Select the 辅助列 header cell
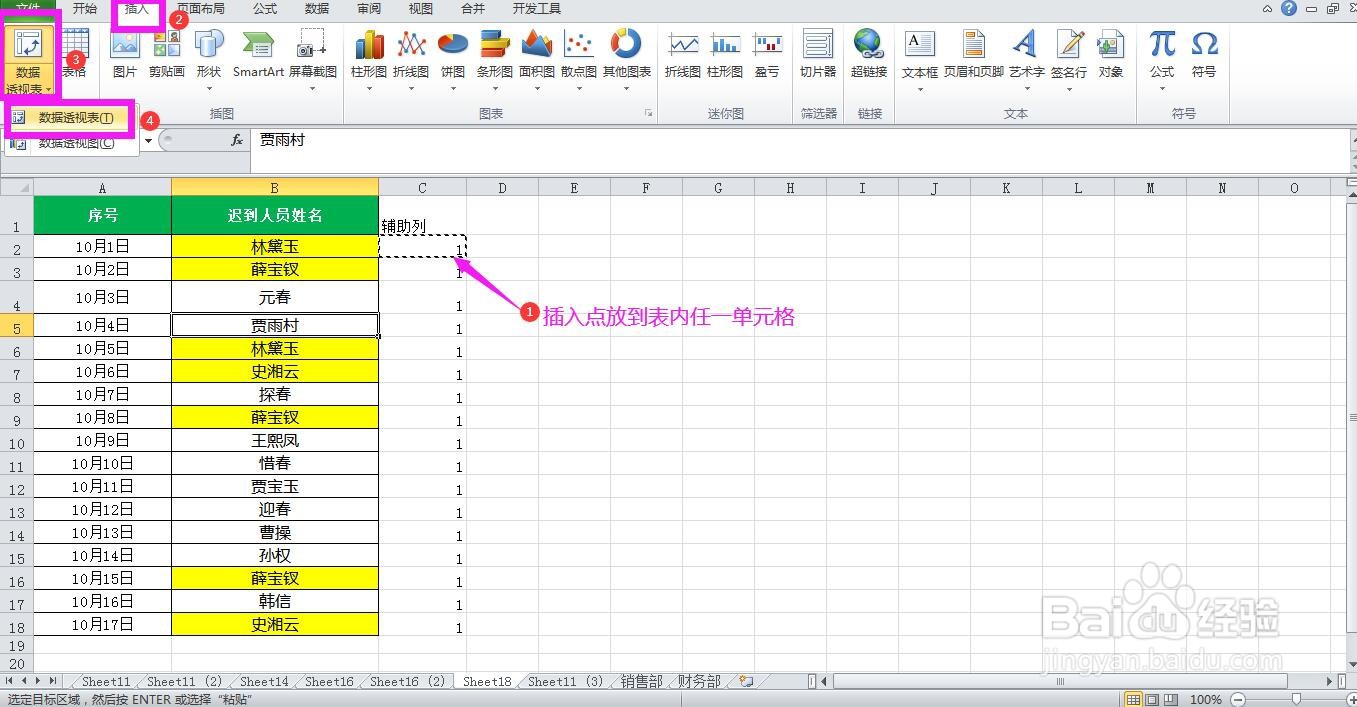This screenshot has width=1357, height=707. click(422, 215)
